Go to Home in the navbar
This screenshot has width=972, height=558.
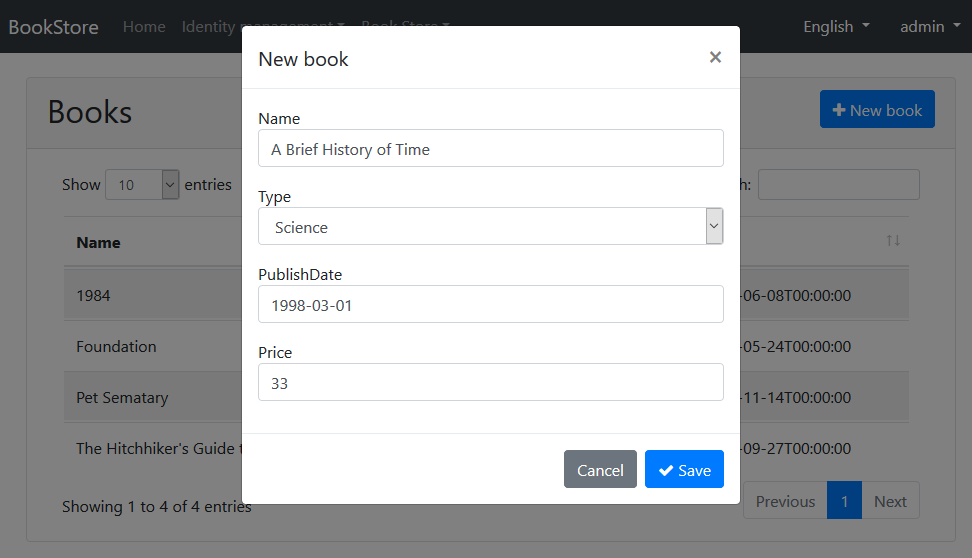click(x=144, y=27)
